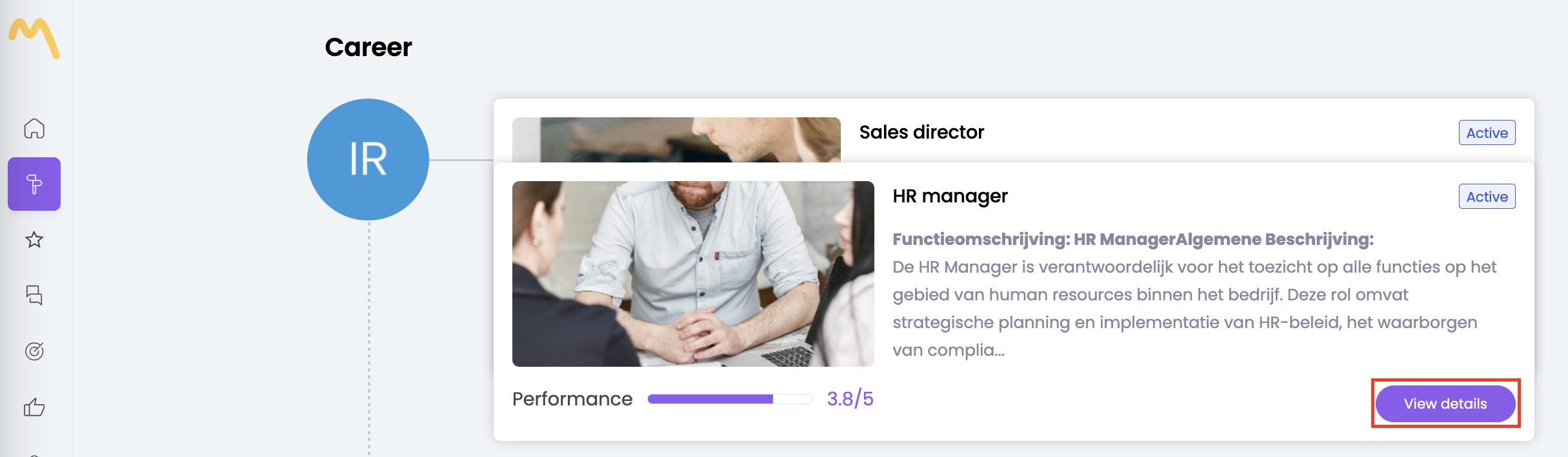Open the chat bubbles sidebar icon
The width and height of the screenshot is (1568, 457).
click(x=34, y=295)
